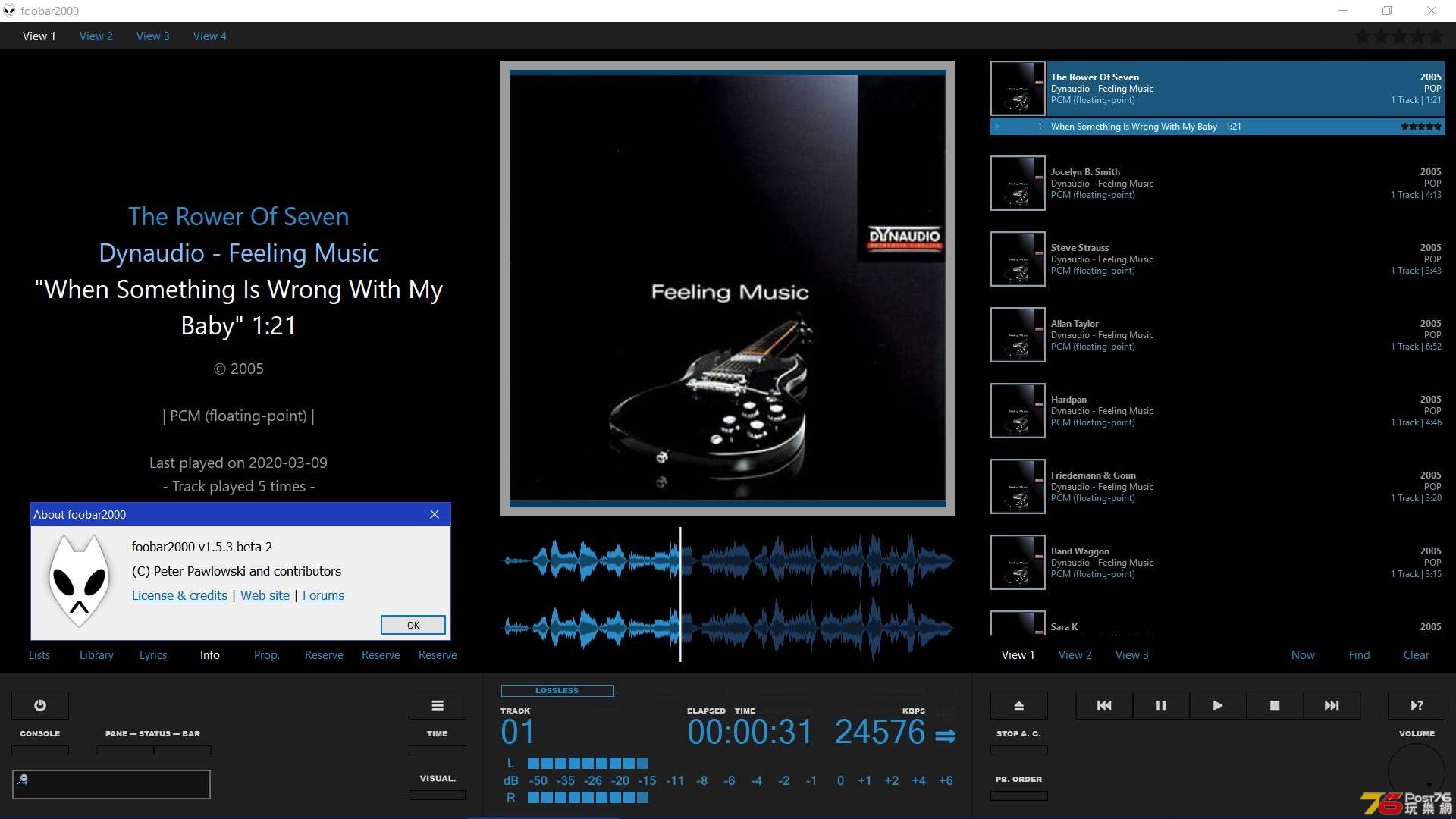Click the License & credits link
Viewport: 1456px width, 819px height.
pos(178,594)
